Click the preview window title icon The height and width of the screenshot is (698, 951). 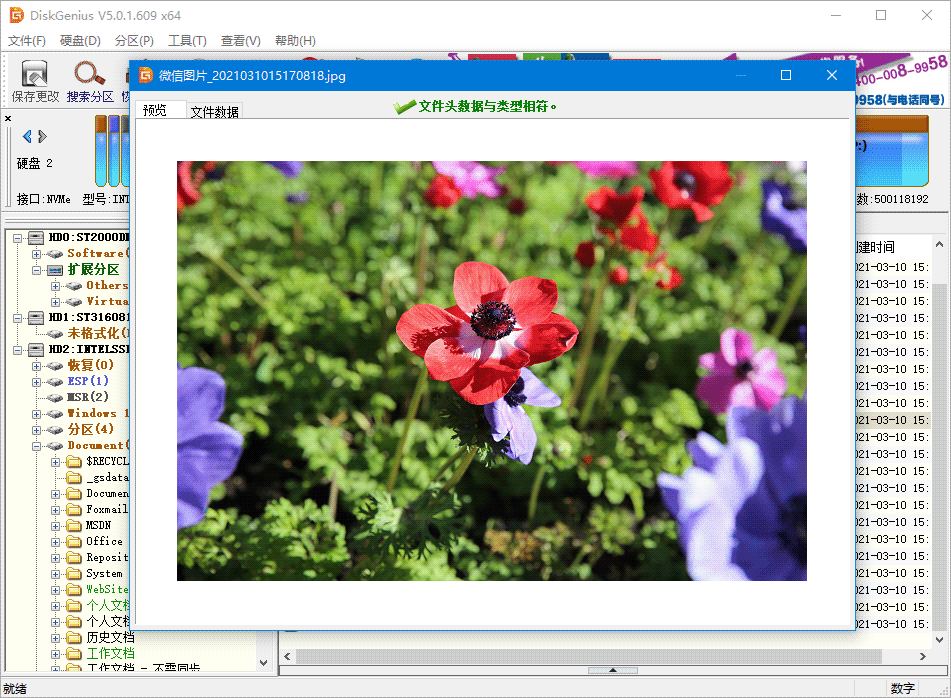(146, 75)
